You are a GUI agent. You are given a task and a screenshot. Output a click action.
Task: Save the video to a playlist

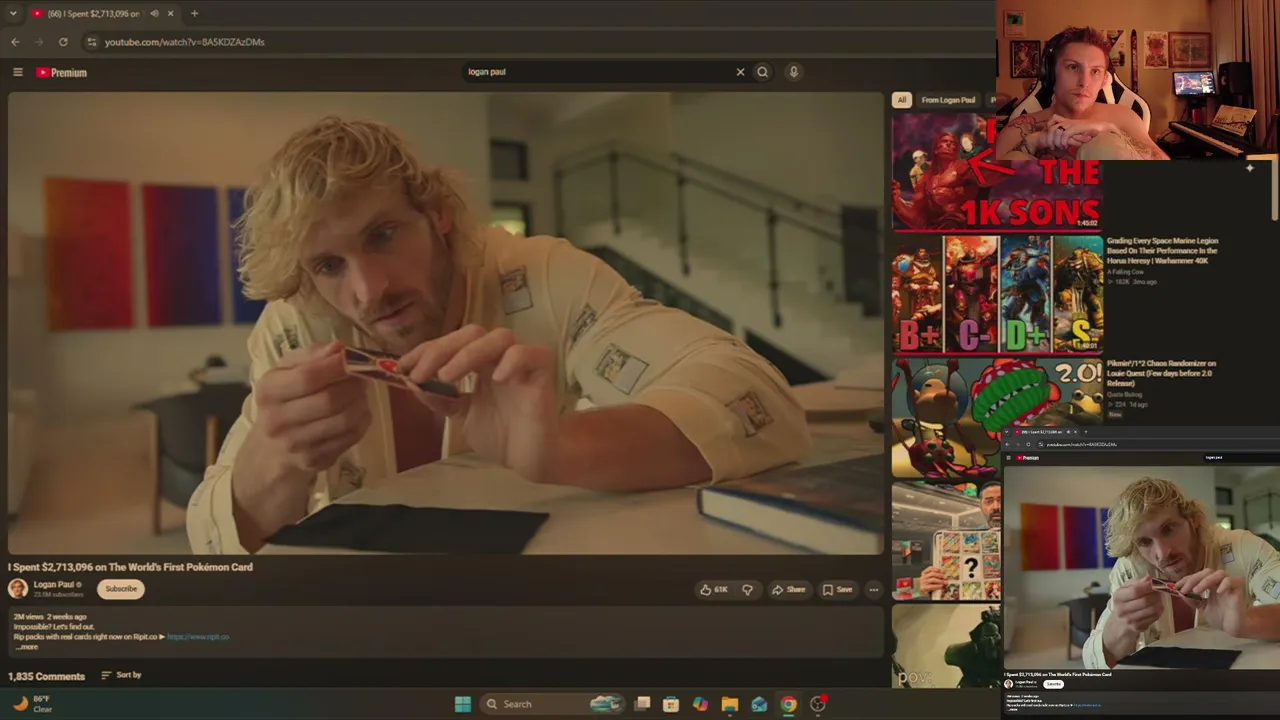837,590
